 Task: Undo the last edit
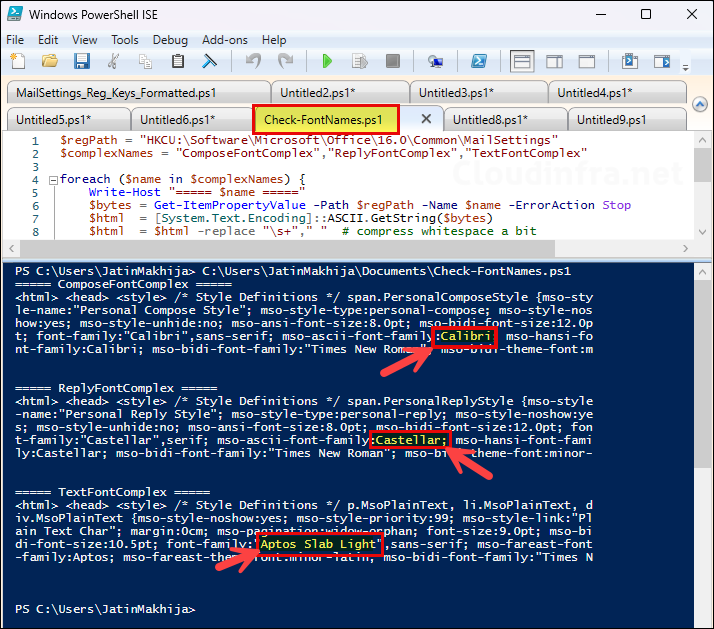[253, 61]
